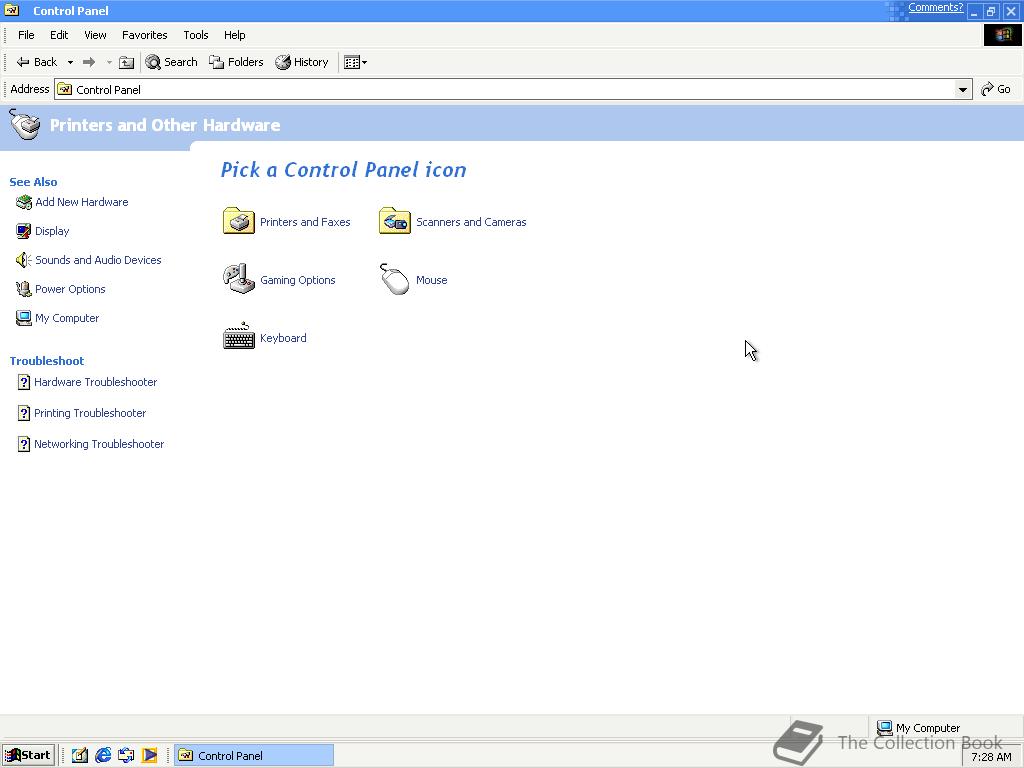Click the Windows flag logo at top right
This screenshot has width=1024, height=768.
pyautogui.click(x=1003, y=35)
